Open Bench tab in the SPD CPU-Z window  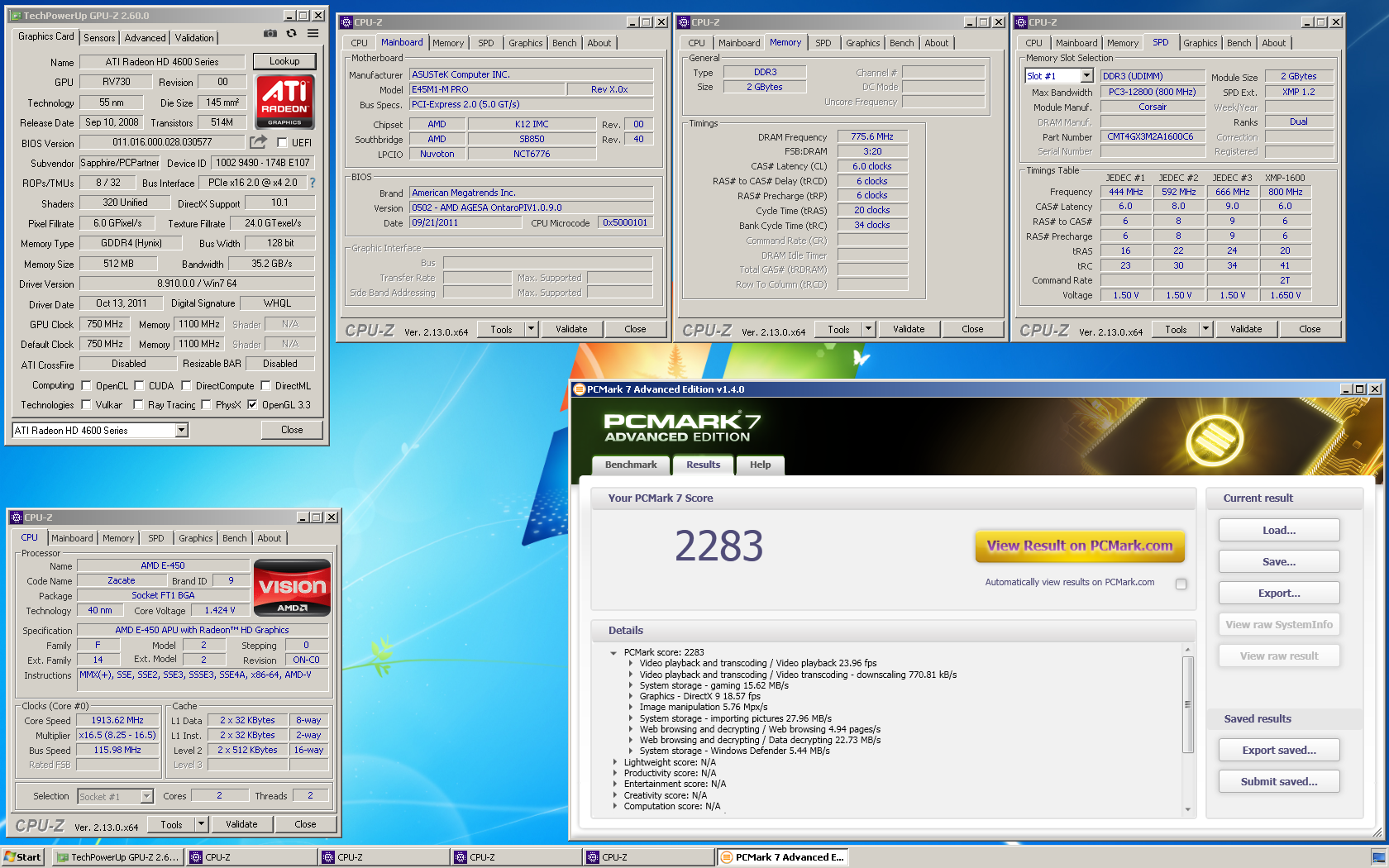(x=1239, y=43)
